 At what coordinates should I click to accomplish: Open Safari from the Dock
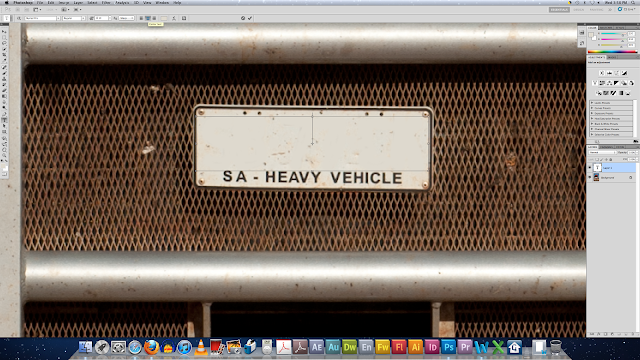pos(135,347)
